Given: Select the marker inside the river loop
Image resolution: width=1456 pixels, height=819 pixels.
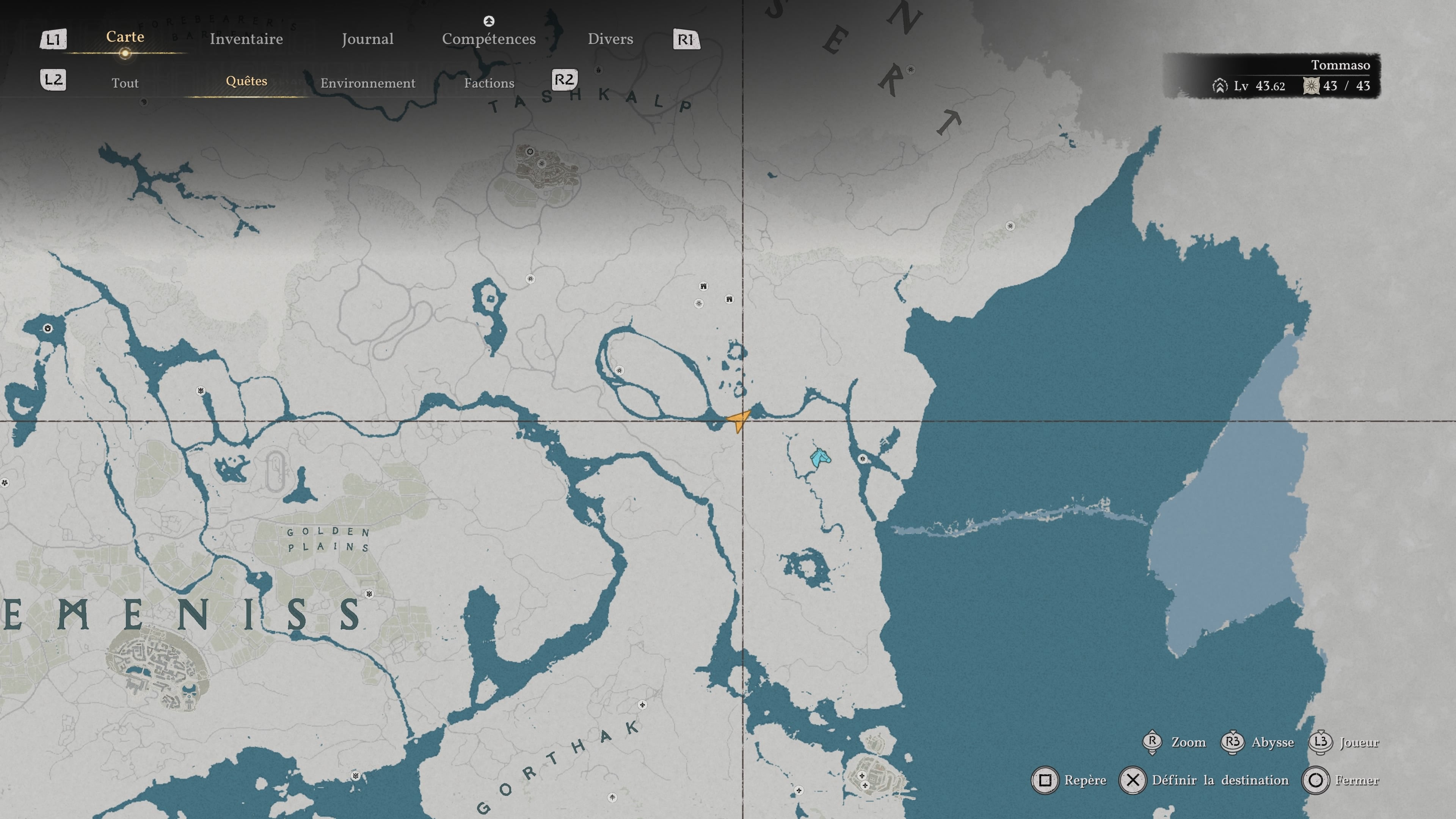Looking at the screenshot, I should pos(620,371).
